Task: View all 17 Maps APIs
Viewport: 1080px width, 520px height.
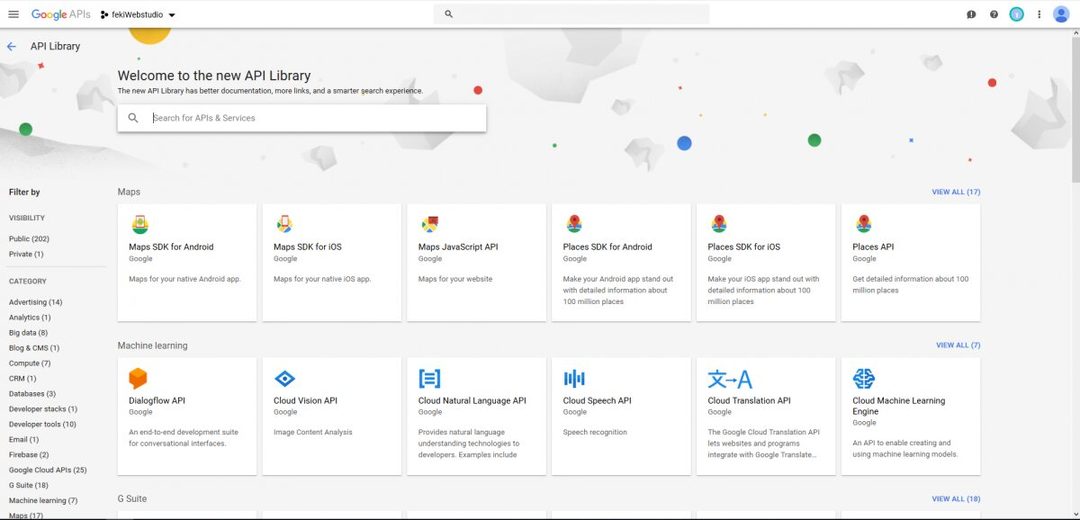Action: (x=956, y=192)
